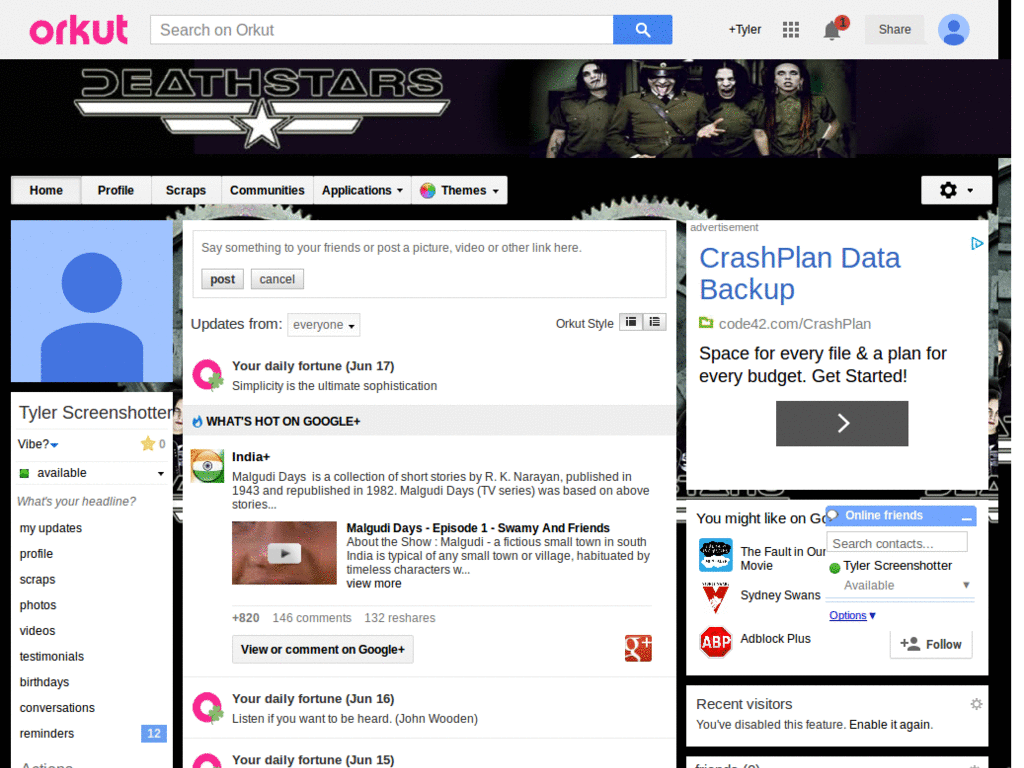
Task: Open conversations in sidebar
Action: [x=57, y=708]
